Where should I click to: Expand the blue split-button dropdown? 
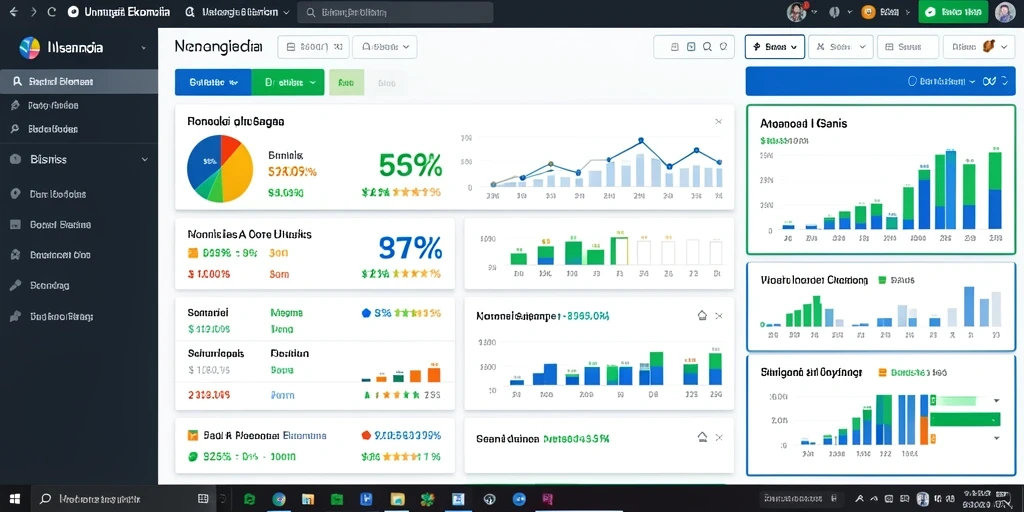click(x=234, y=83)
